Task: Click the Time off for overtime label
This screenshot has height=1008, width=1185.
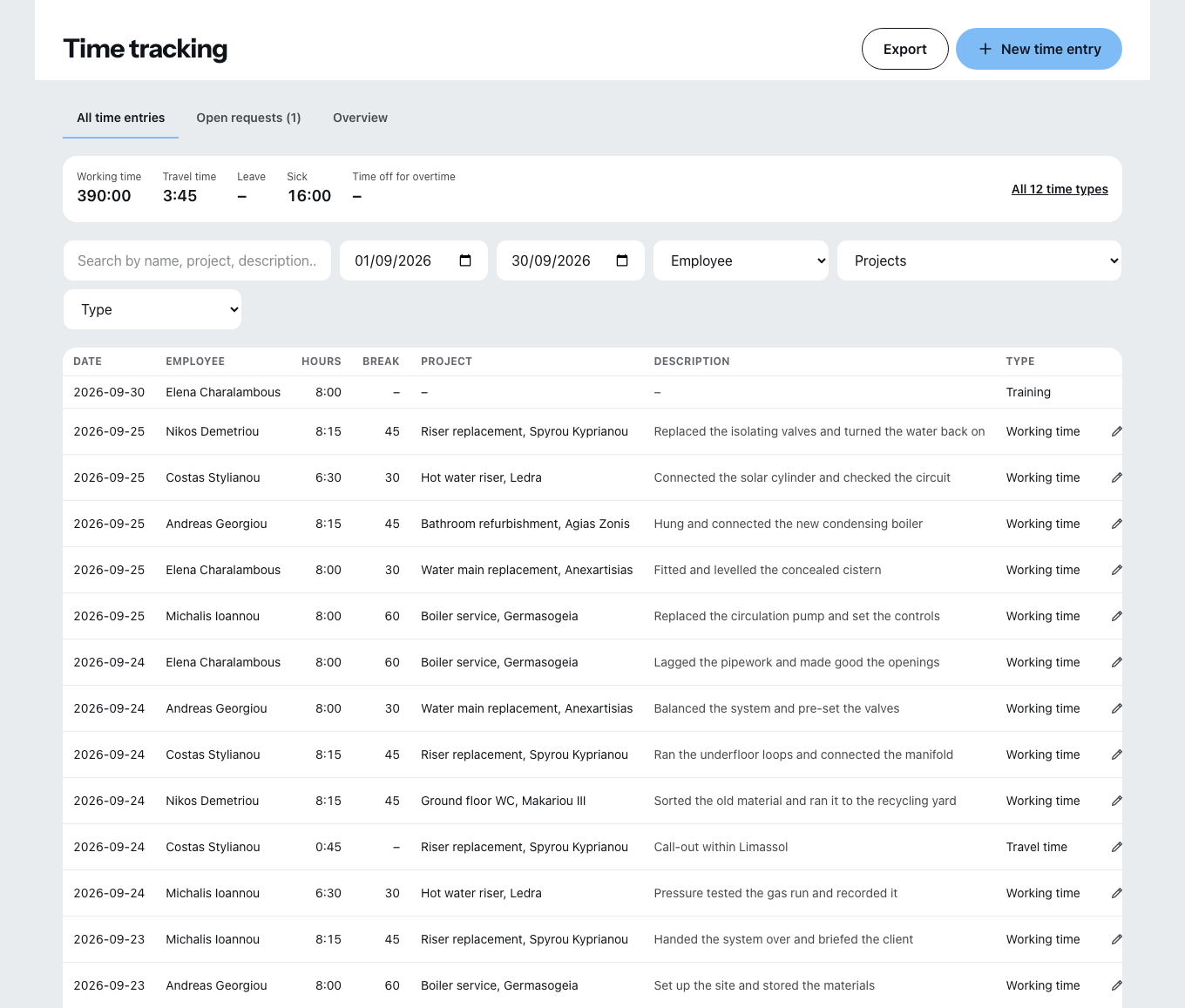Action: tap(403, 177)
